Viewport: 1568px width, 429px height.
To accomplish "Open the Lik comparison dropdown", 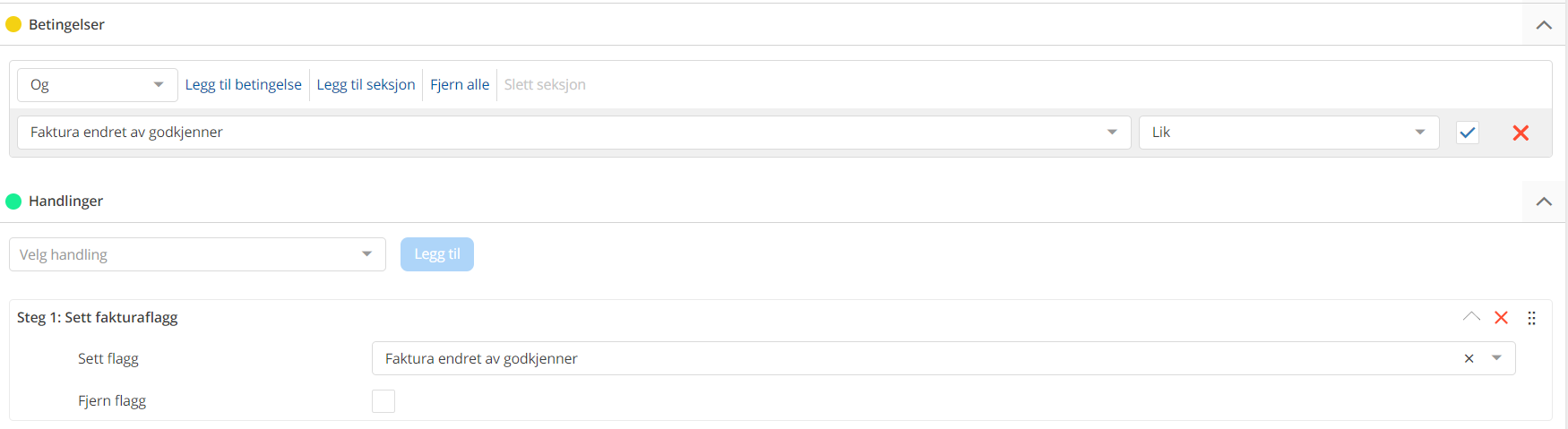I will pyautogui.click(x=1288, y=133).
